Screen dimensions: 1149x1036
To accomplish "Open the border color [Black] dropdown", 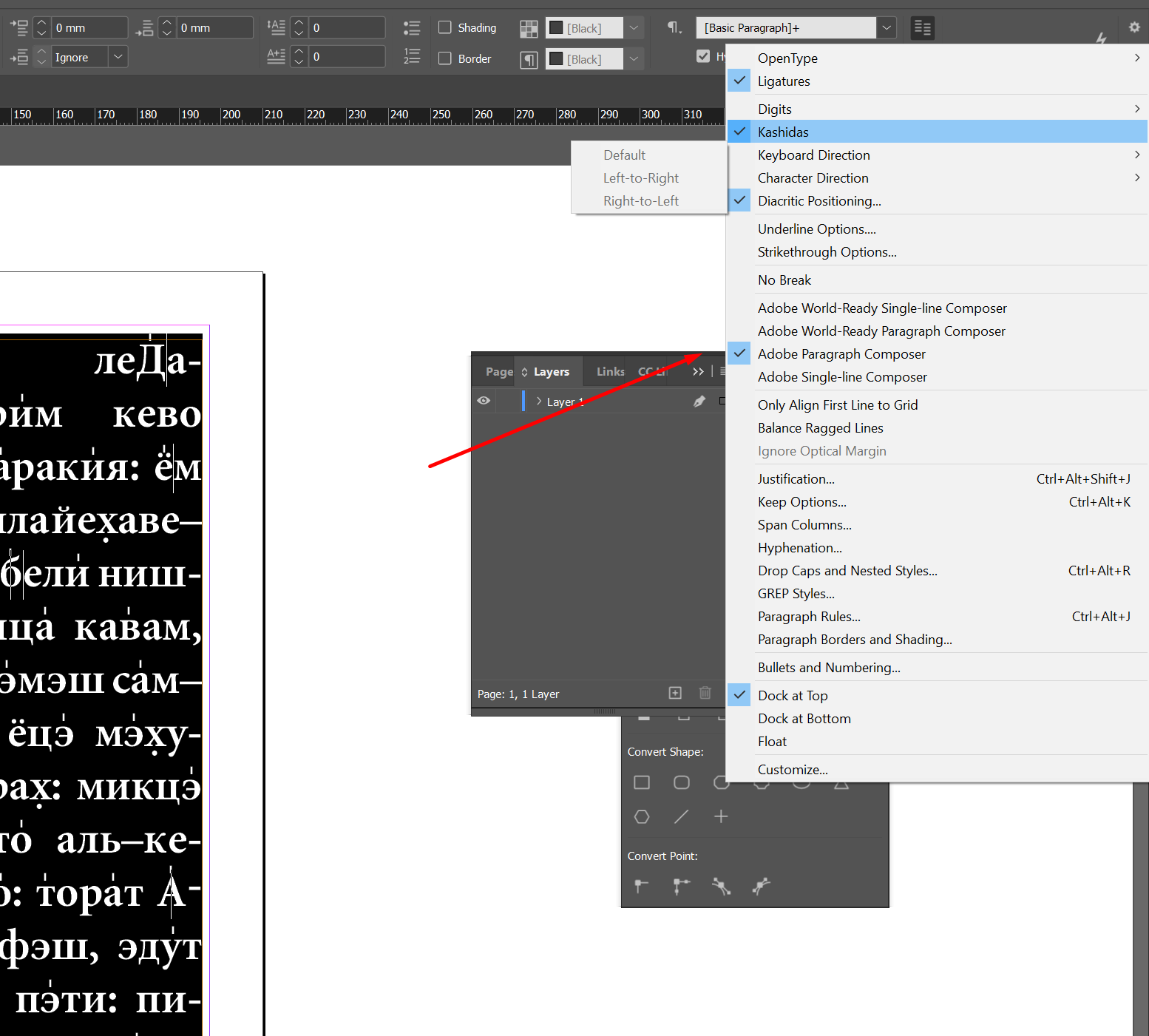I will 634,59.
